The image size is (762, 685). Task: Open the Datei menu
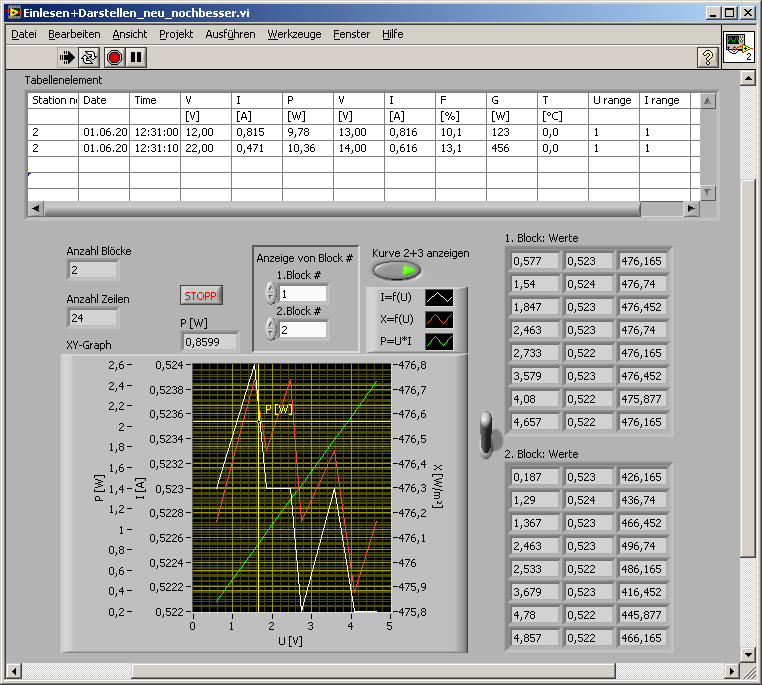click(24, 34)
